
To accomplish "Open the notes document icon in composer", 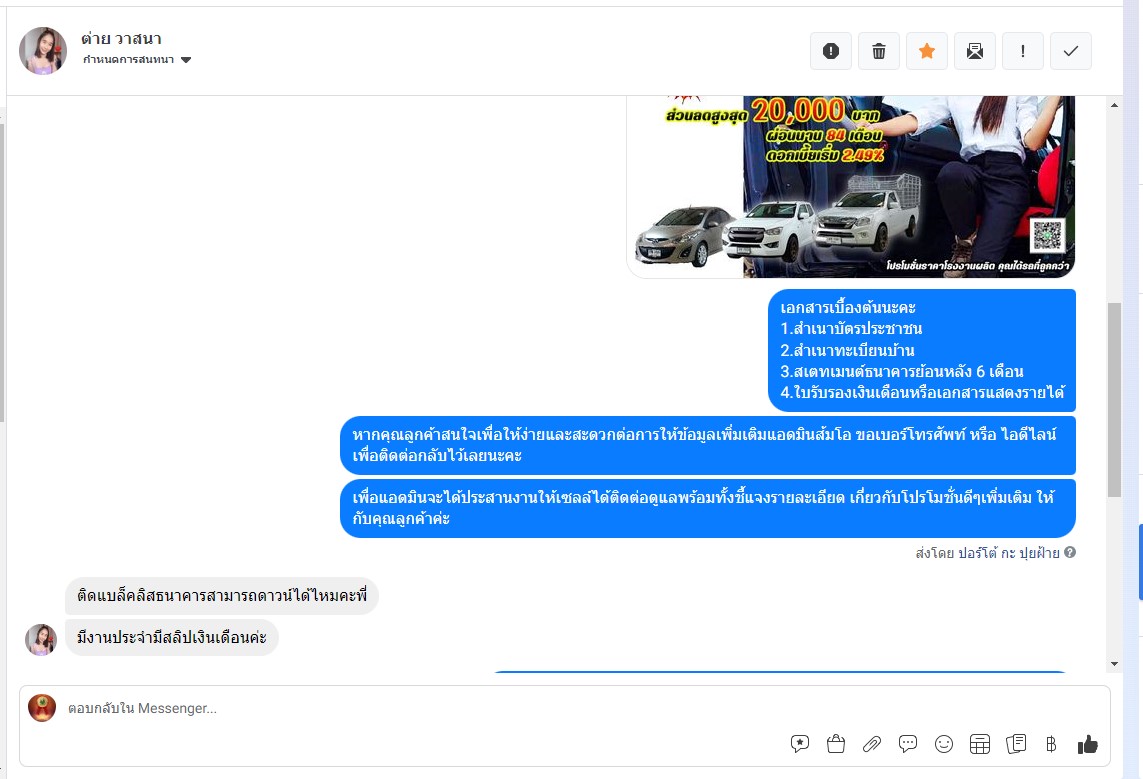I will [x=1015, y=744].
